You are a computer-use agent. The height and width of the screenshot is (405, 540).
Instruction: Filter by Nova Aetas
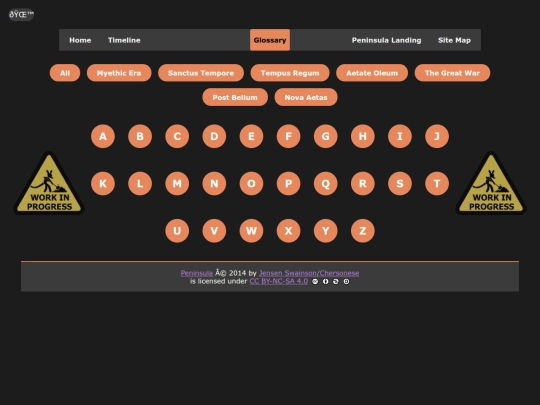(x=306, y=97)
